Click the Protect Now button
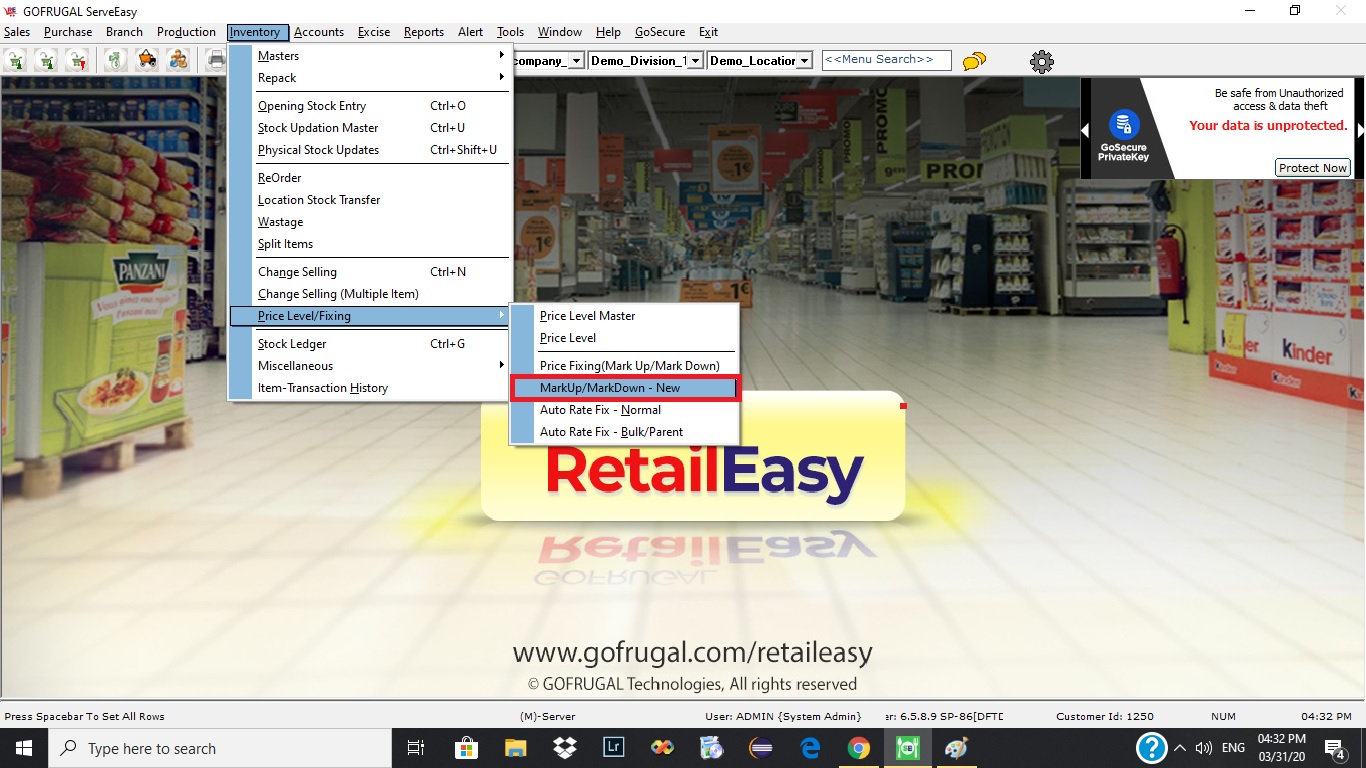Screen dimensions: 1366x768 1313,168
